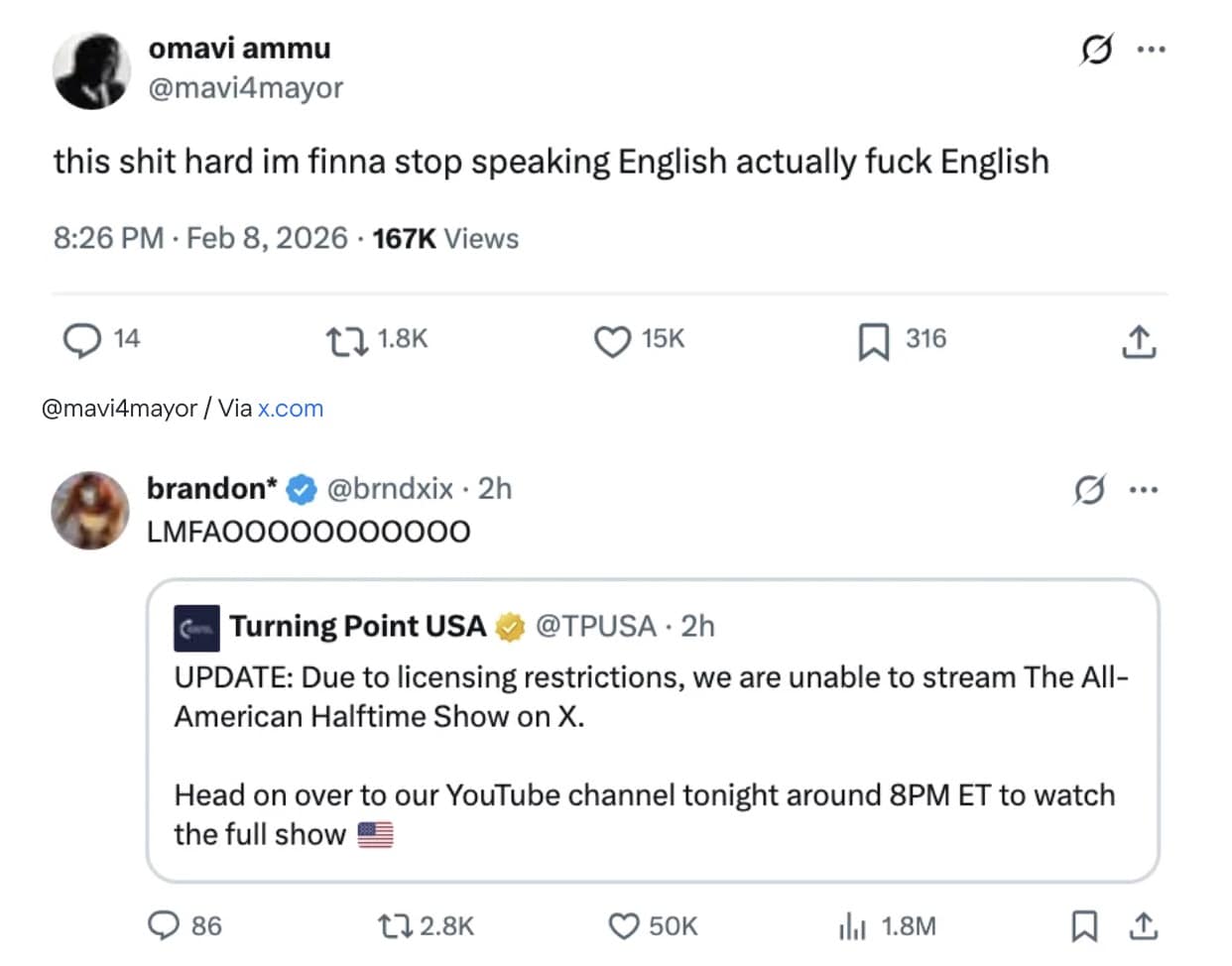Click omavi ammu's profile picture
Image resolution: width=1232 pixels, height=966 pixels.
coord(91,69)
